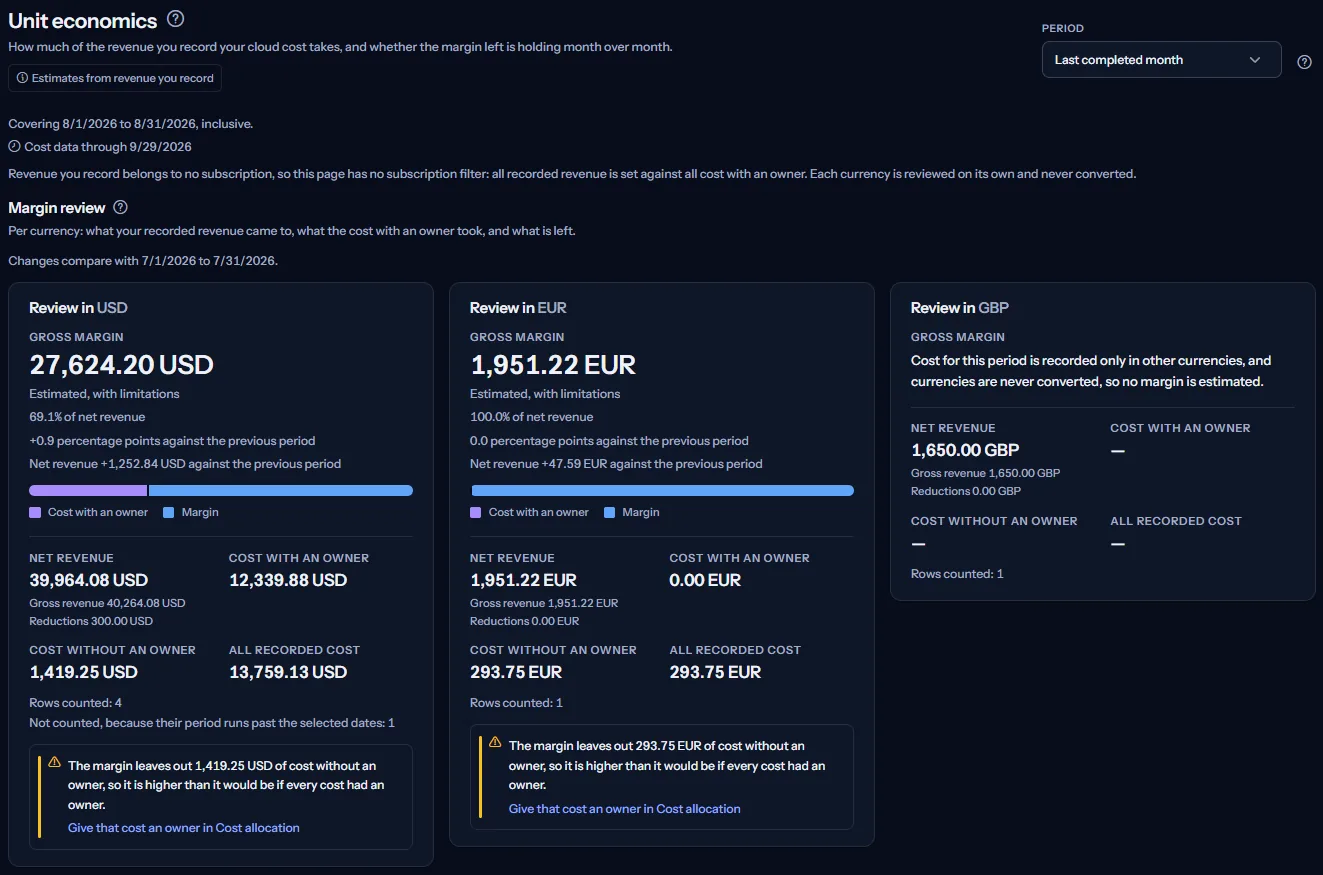Click Rows counted: 4 in the USD card
The width and height of the screenshot is (1323, 875).
point(76,703)
